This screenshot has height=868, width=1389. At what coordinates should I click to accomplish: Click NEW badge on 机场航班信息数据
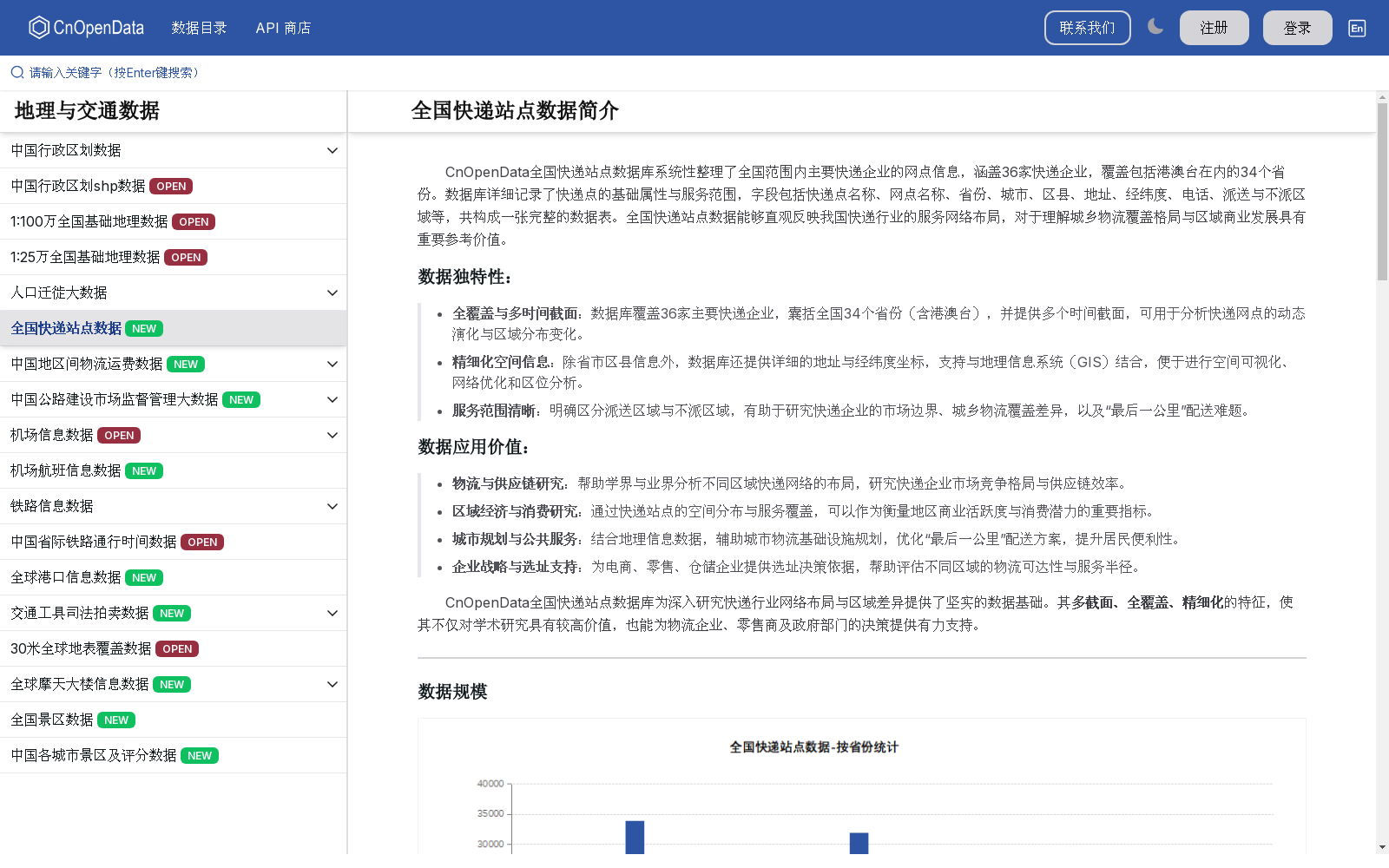144,470
